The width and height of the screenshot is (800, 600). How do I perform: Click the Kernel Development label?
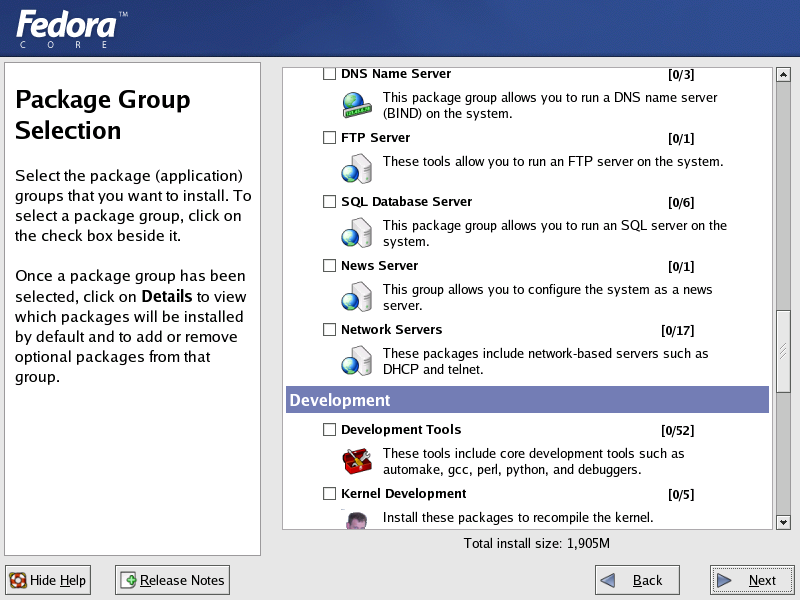(x=404, y=493)
